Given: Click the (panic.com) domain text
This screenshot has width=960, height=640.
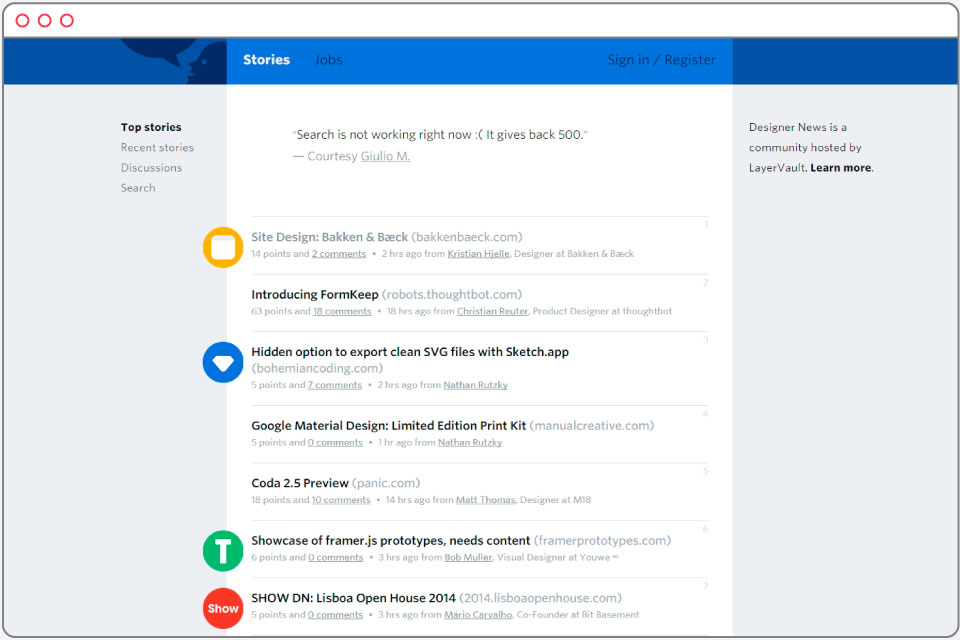Looking at the screenshot, I should (386, 483).
